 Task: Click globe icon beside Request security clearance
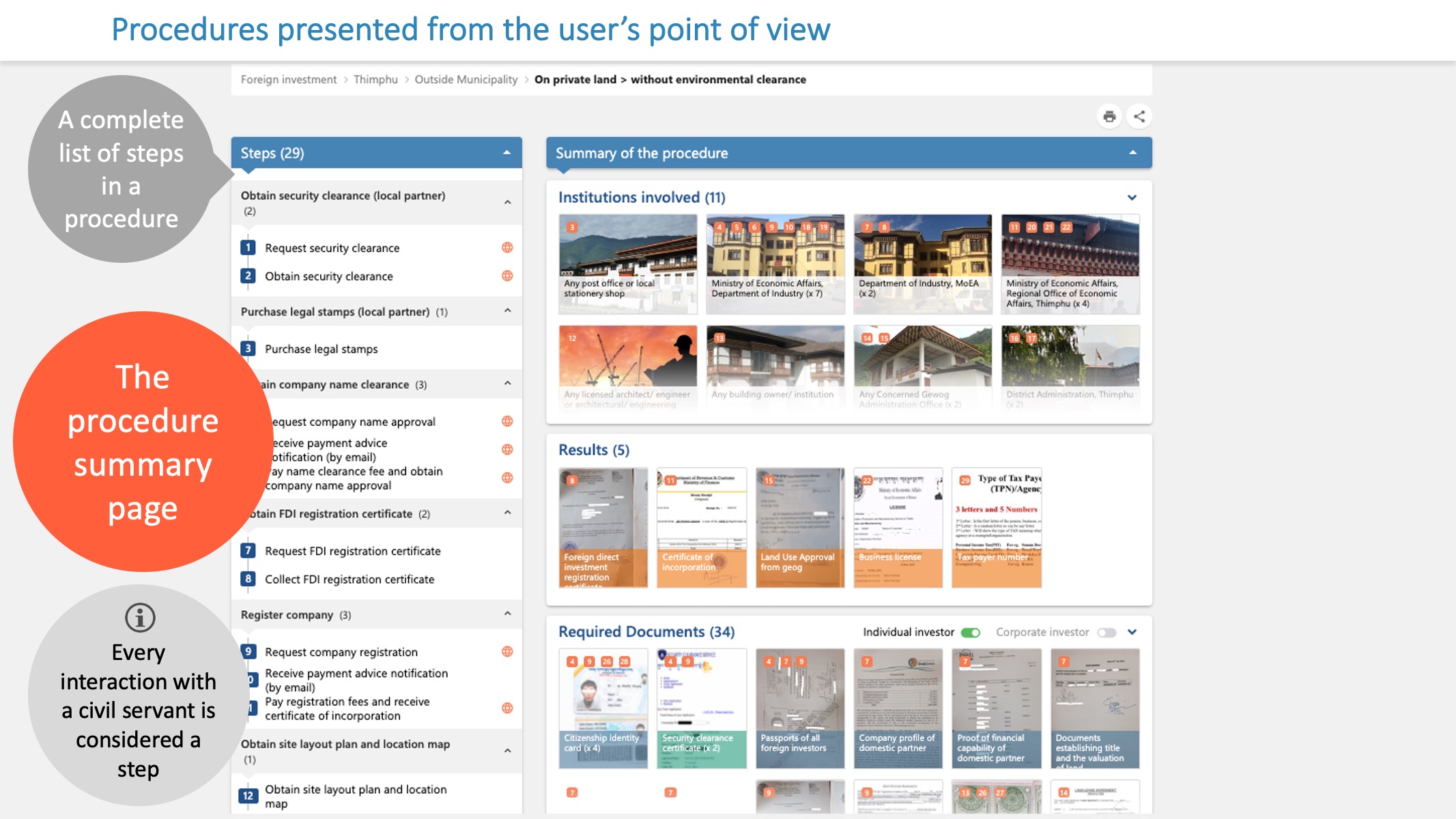(507, 248)
